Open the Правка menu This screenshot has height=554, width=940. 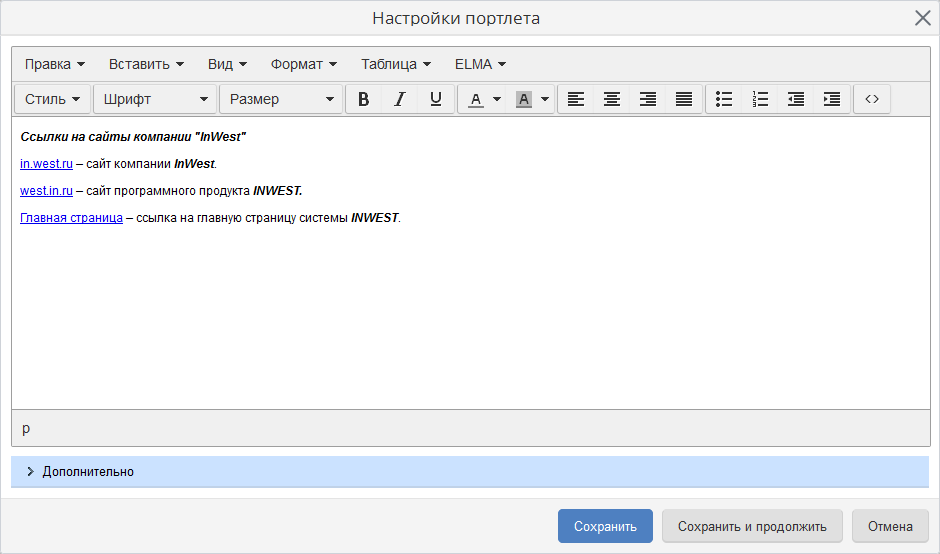(55, 64)
